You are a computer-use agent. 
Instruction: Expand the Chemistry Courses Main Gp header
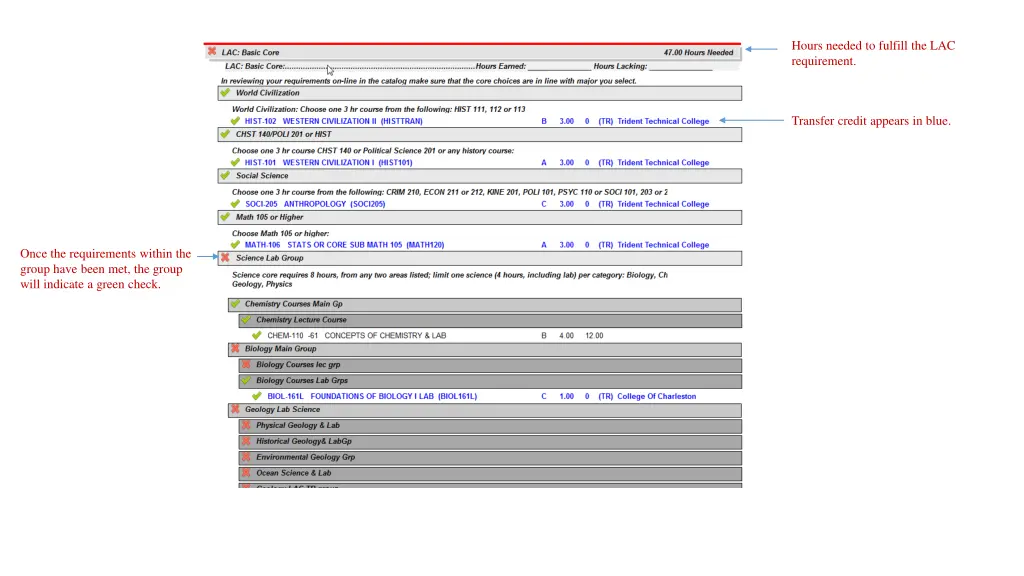tap(485, 304)
